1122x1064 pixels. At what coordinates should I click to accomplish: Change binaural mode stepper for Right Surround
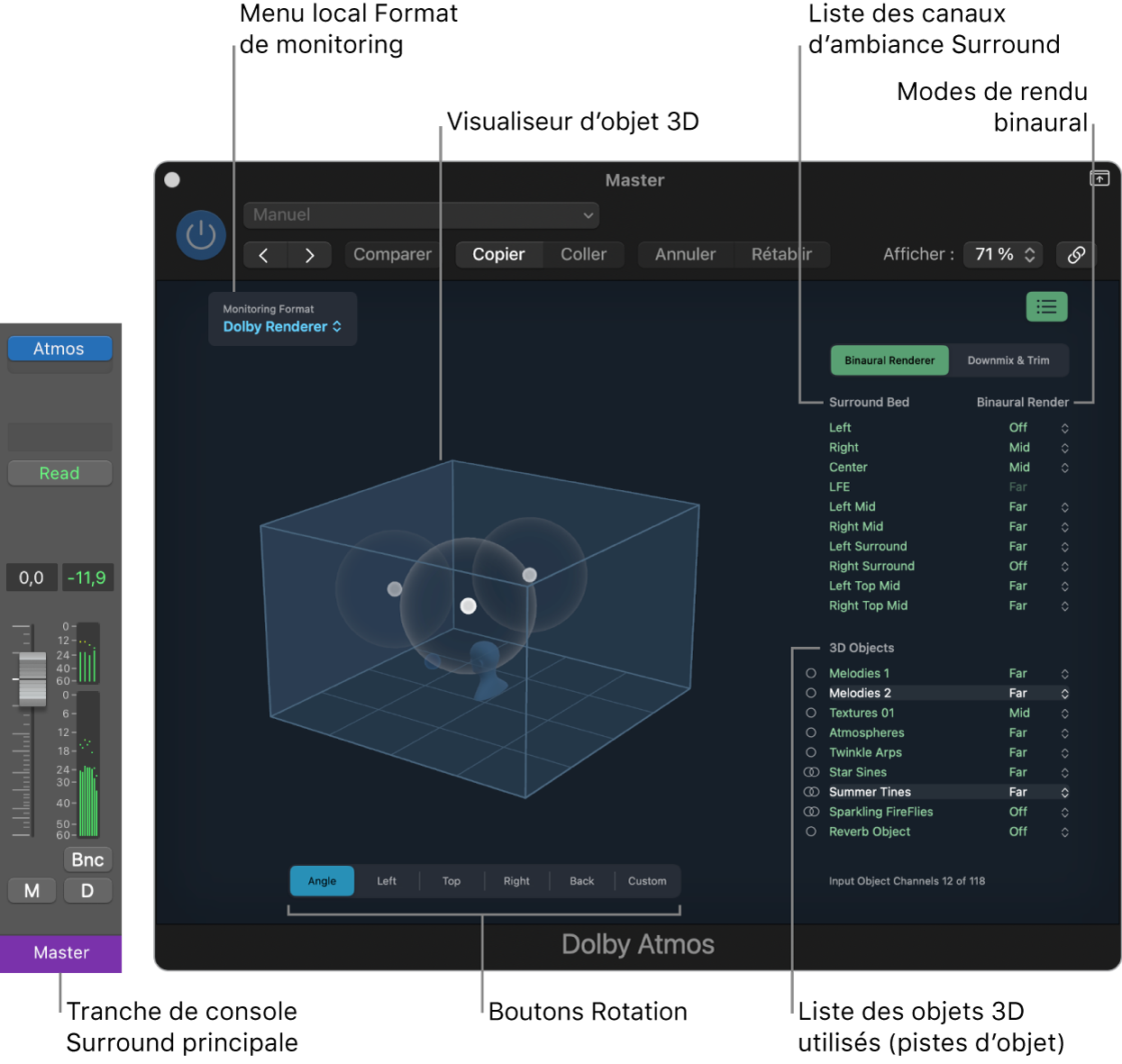[1064, 567]
